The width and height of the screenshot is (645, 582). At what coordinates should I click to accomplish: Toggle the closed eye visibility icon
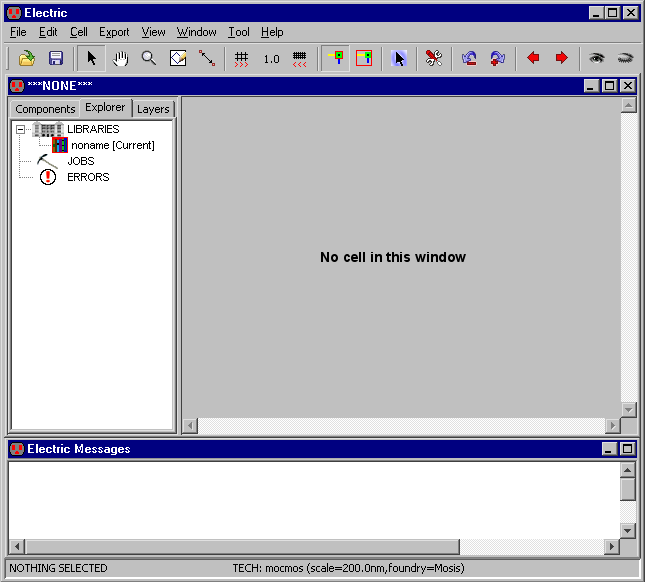tap(625, 58)
